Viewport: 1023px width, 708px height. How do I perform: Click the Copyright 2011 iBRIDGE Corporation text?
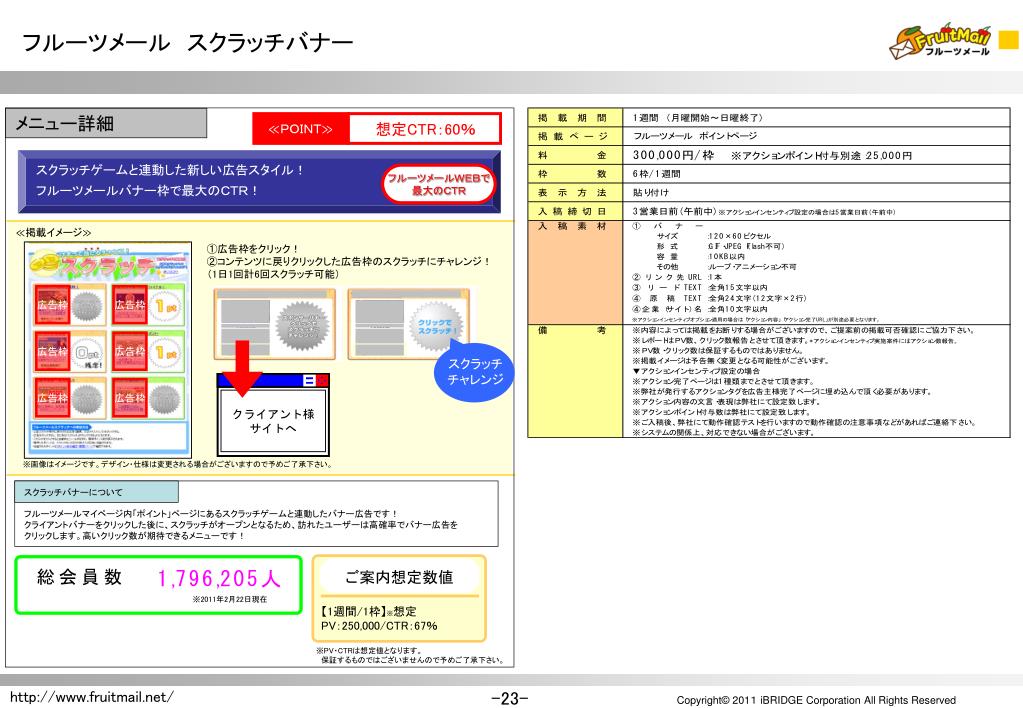pos(816,700)
